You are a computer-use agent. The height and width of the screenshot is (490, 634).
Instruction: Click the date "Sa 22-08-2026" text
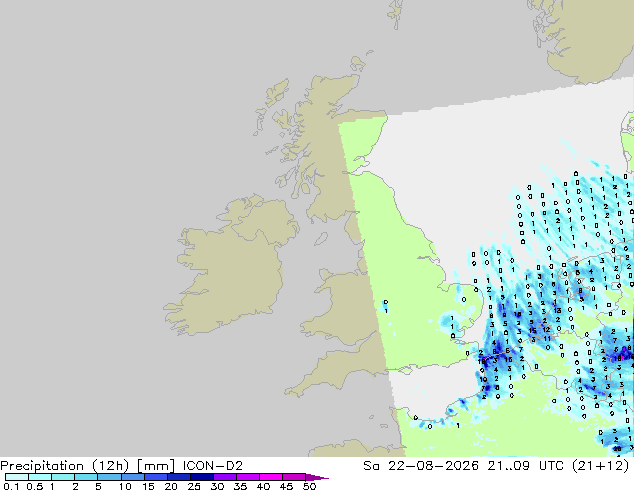(x=421, y=466)
